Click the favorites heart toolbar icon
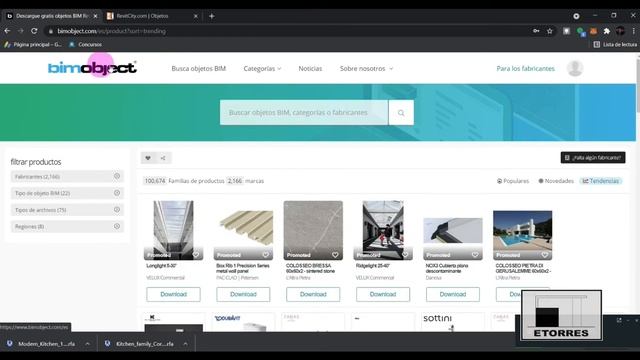 point(148,158)
